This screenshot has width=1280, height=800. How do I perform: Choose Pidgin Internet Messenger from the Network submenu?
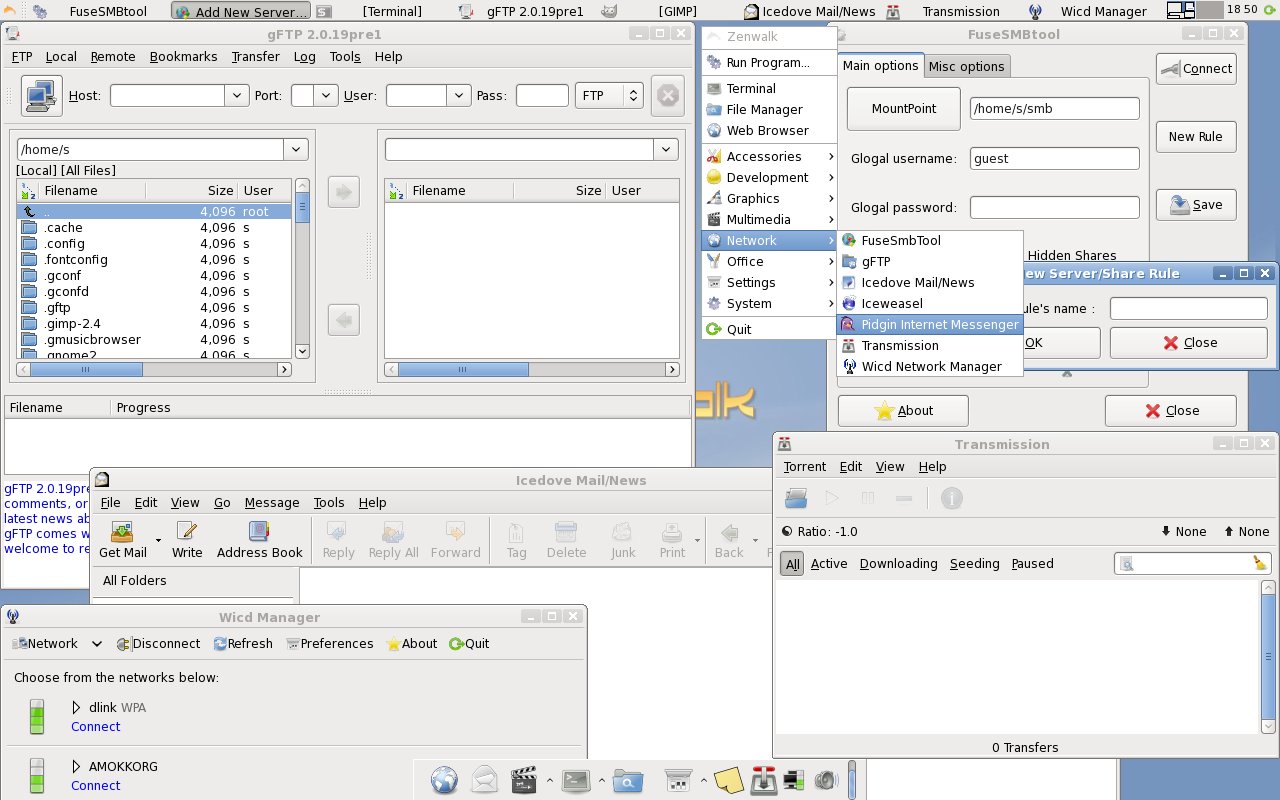point(930,325)
